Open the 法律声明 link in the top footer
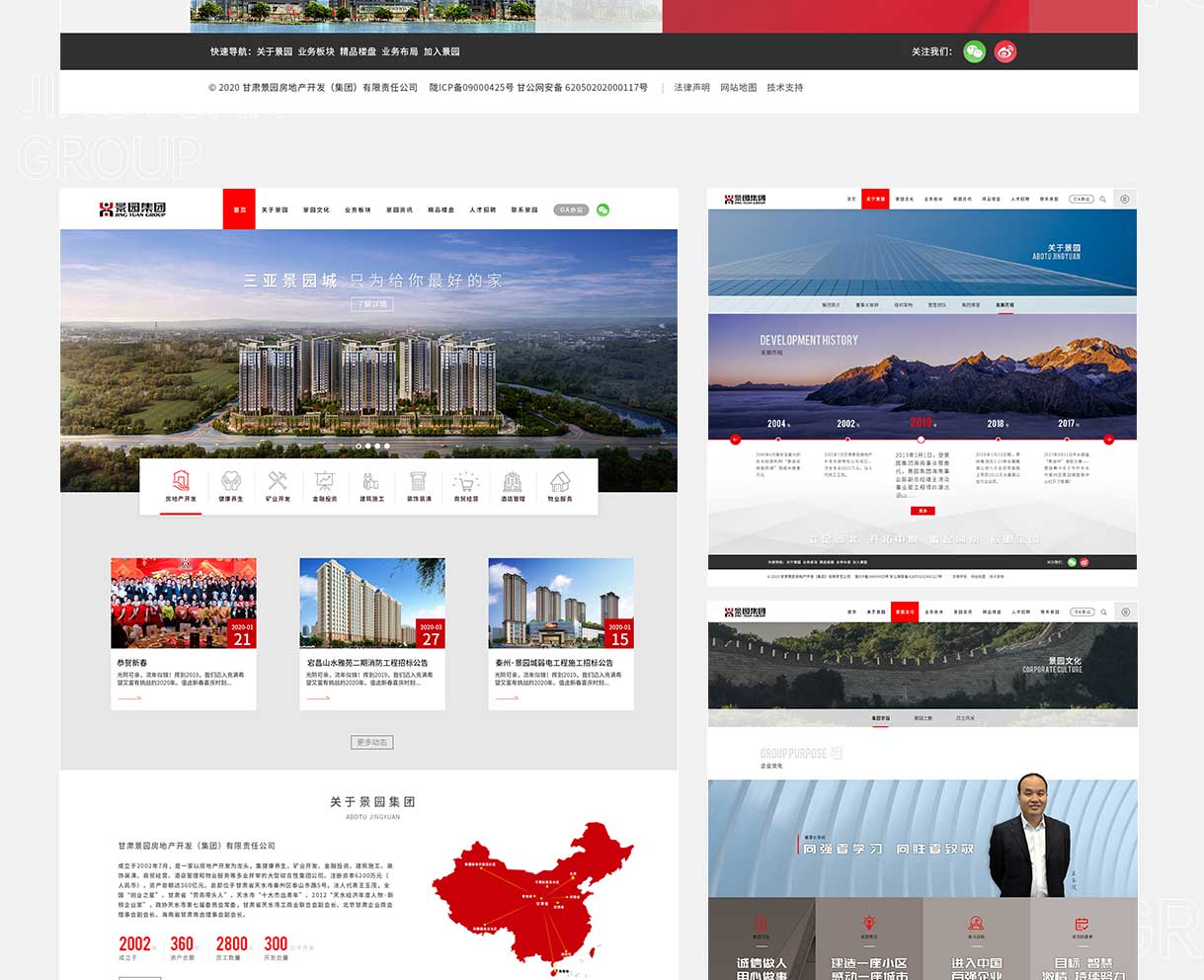This screenshot has height=980, width=1204. point(691,88)
